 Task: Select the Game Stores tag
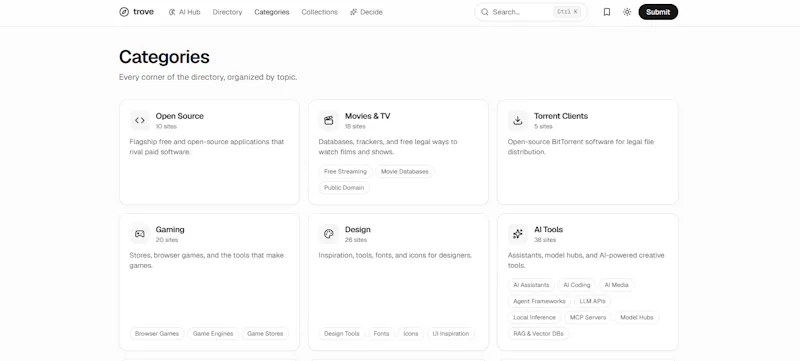tap(265, 333)
